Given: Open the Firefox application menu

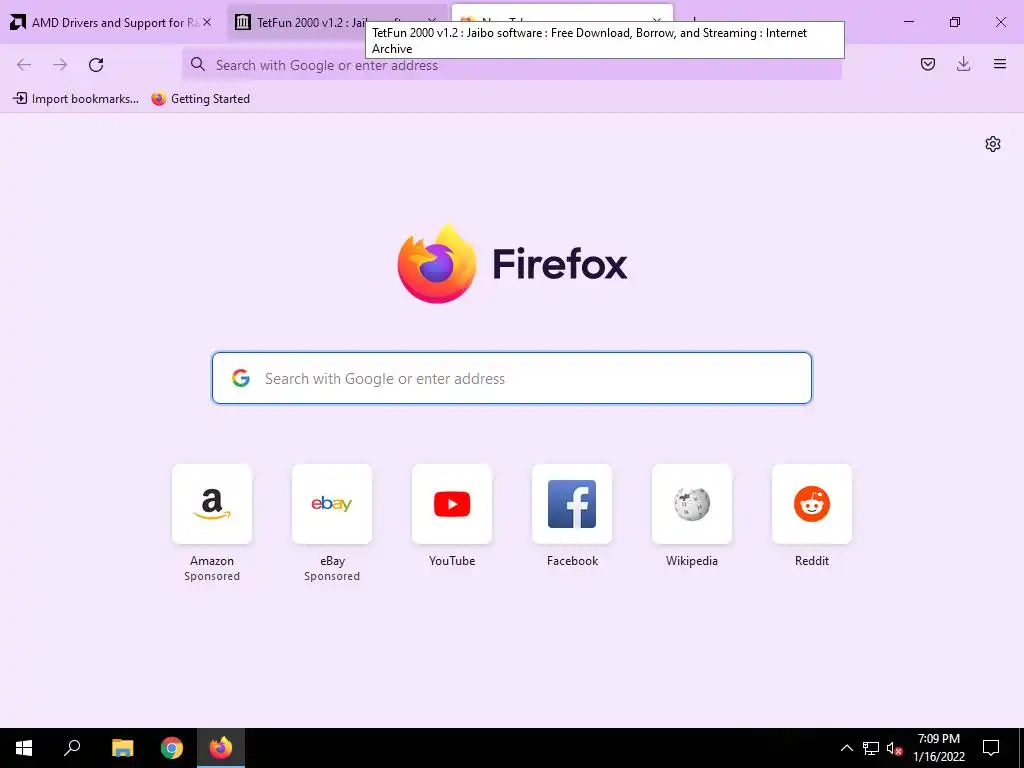Looking at the screenshot, I should coord(1000,64).
